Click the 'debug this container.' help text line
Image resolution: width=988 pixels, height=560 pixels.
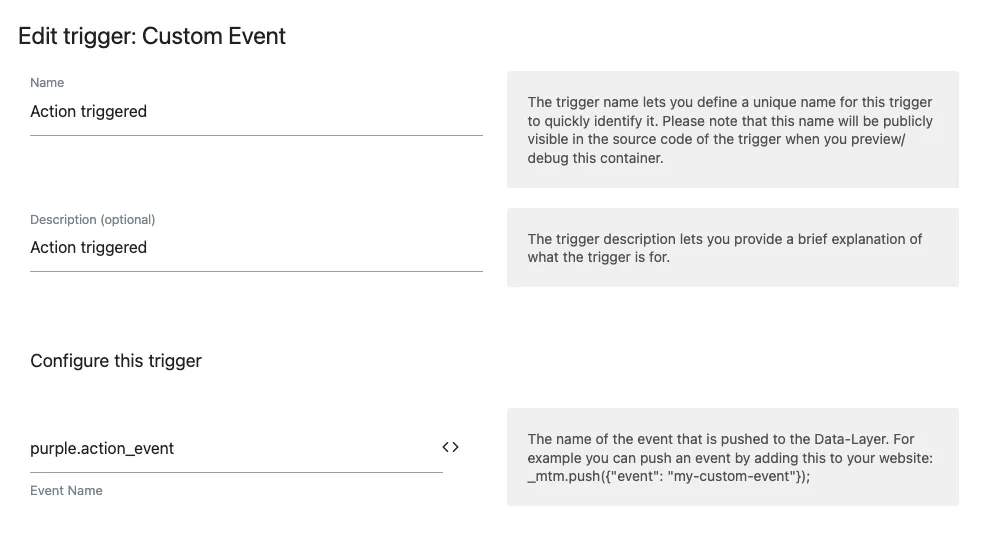point(595,158)
